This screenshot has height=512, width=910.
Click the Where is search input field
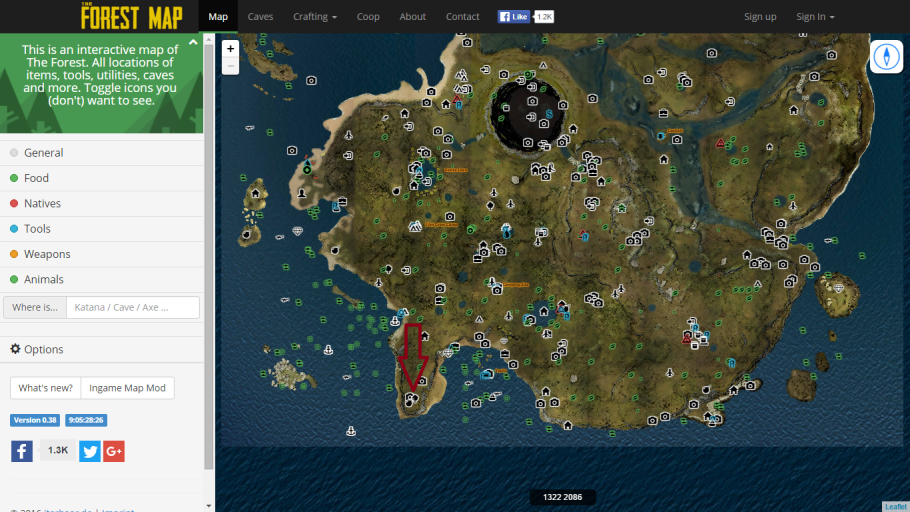click(132, 307)
